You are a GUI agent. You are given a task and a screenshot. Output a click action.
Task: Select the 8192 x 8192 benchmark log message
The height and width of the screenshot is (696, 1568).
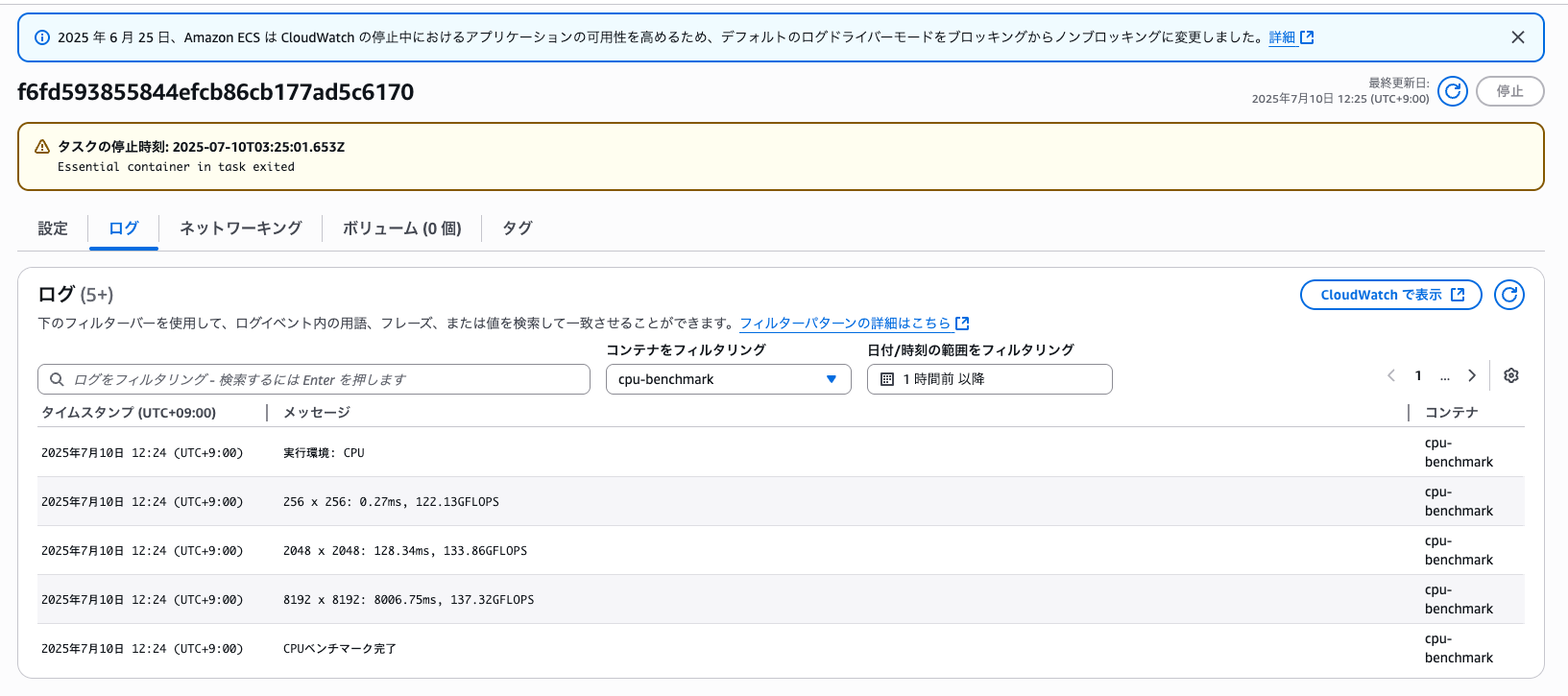[x=408, y=600]
